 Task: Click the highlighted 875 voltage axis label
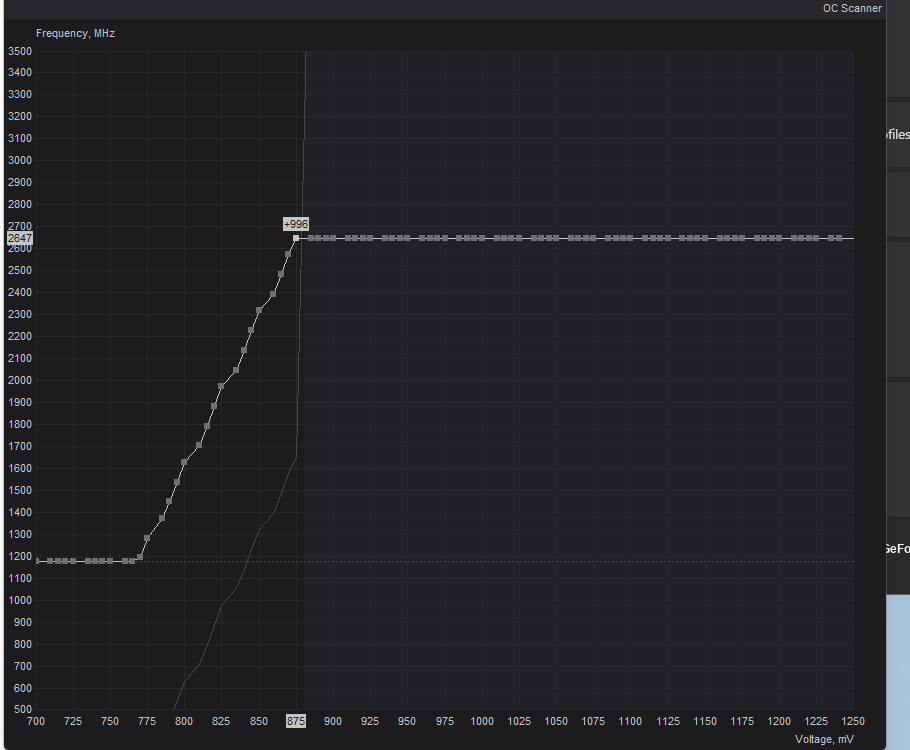[295, 721]
